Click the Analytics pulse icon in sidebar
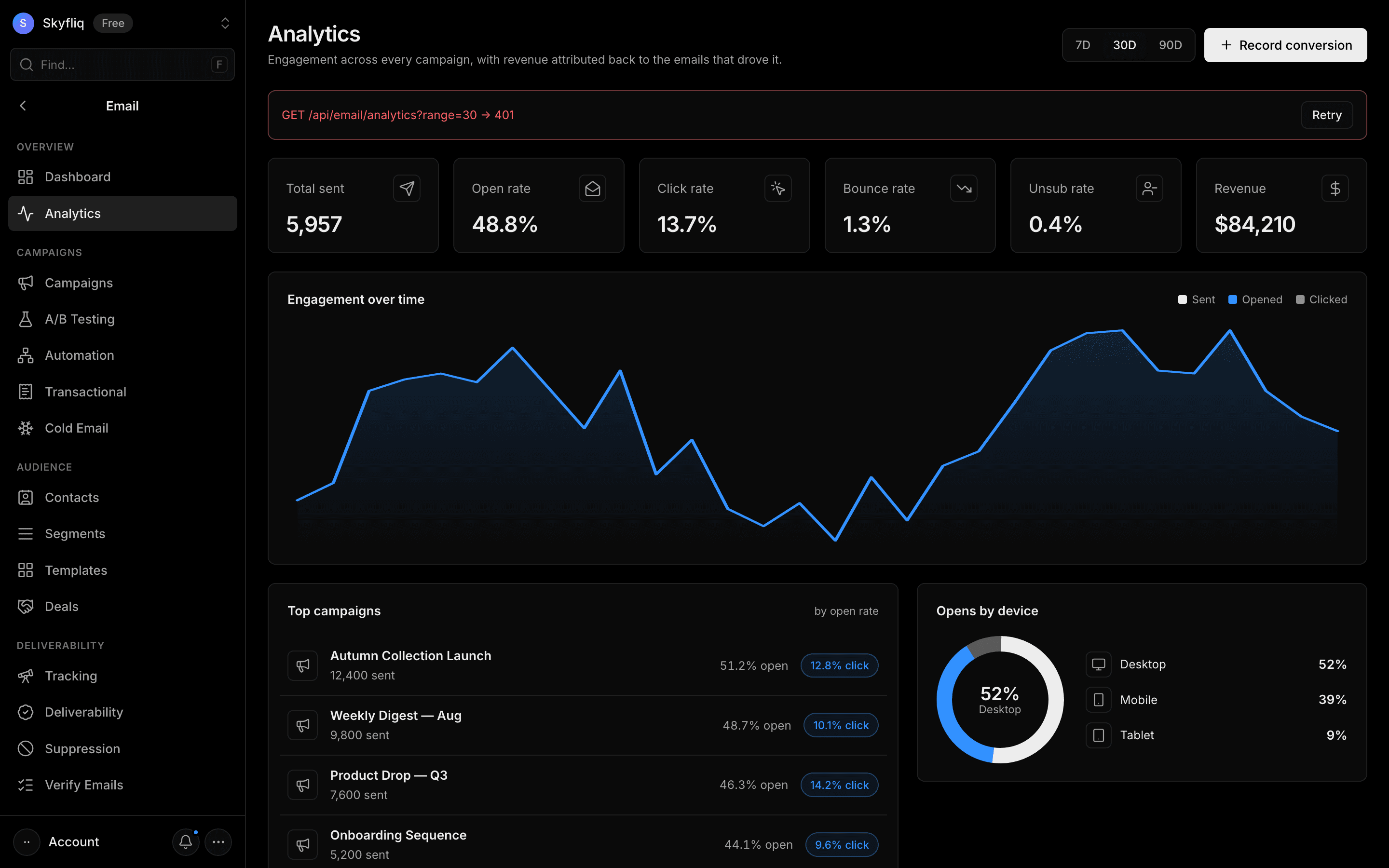Image resolution: width=1389 pixels, height=868 pixels. click(25, 214)
